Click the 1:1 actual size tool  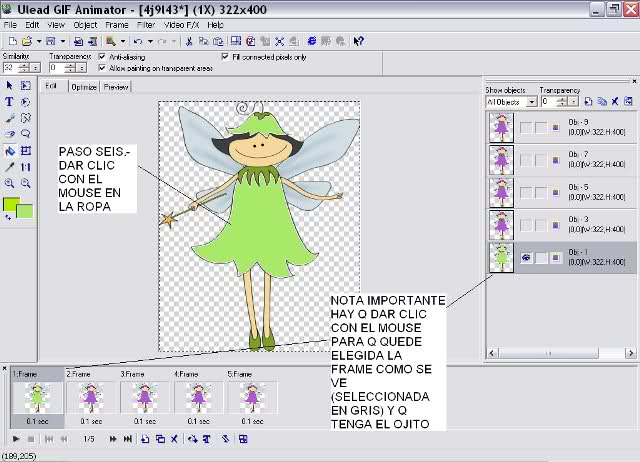tap(26, 167)
